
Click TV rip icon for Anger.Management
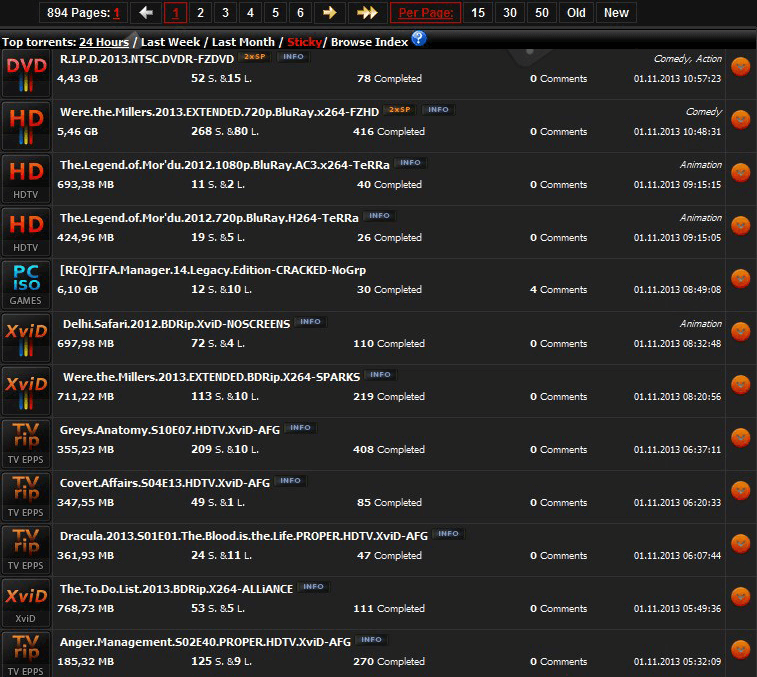pyautogui.click(x=26, y=654)
